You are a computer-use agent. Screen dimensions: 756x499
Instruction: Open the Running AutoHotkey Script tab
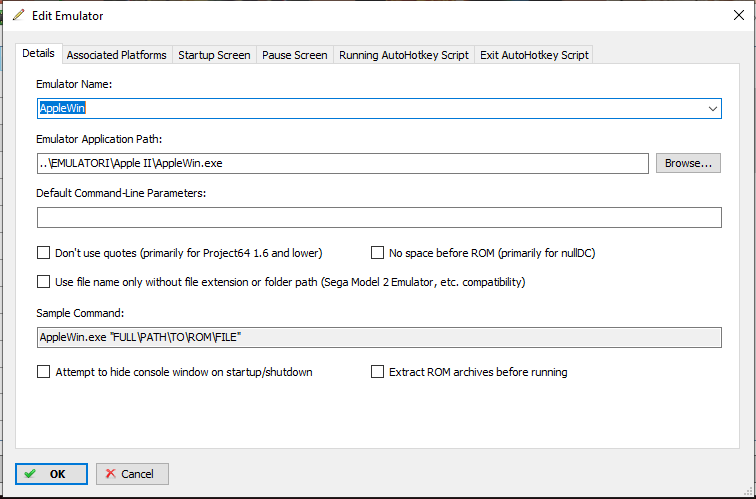(x=404, y=55)
